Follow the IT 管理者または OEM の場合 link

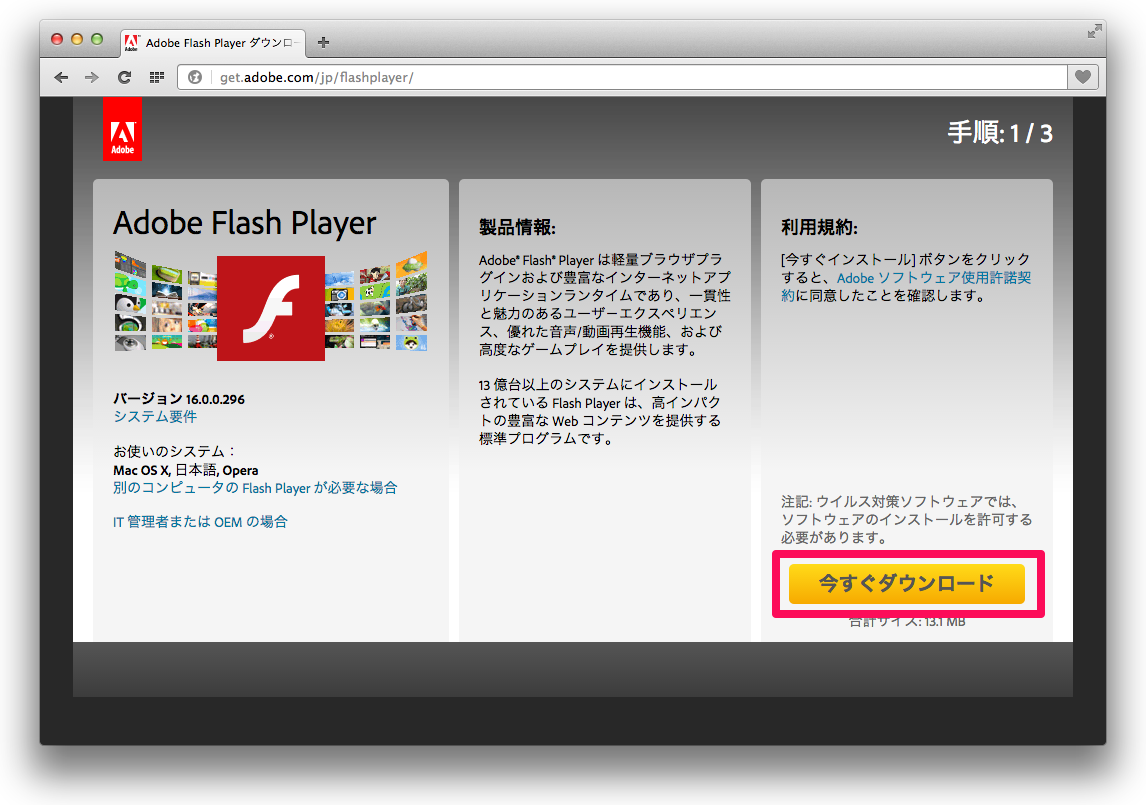tap(200, 521)
